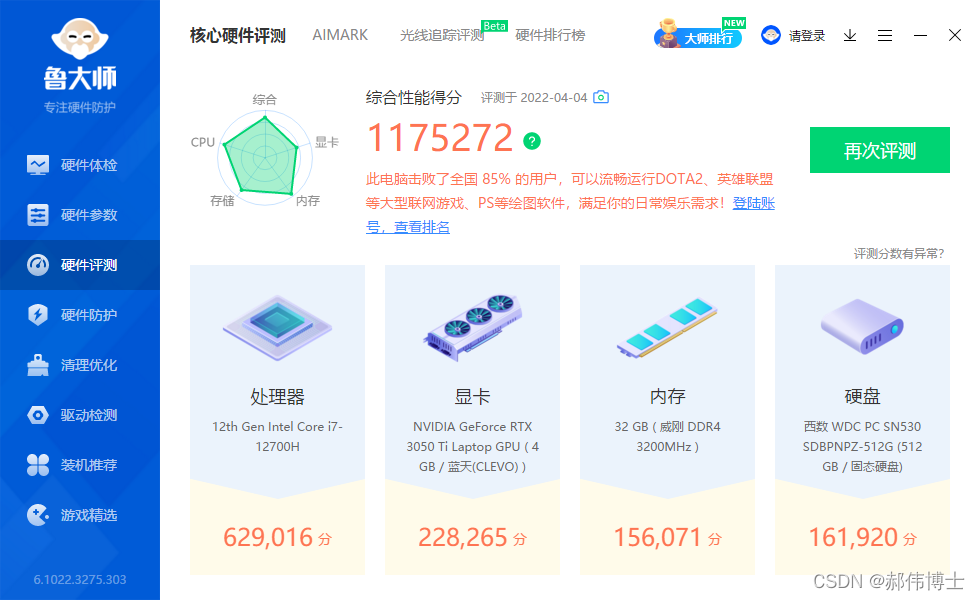
Task: Click the 12th Gen Intel Core i7-12700H text
Action: pos(278,436)
